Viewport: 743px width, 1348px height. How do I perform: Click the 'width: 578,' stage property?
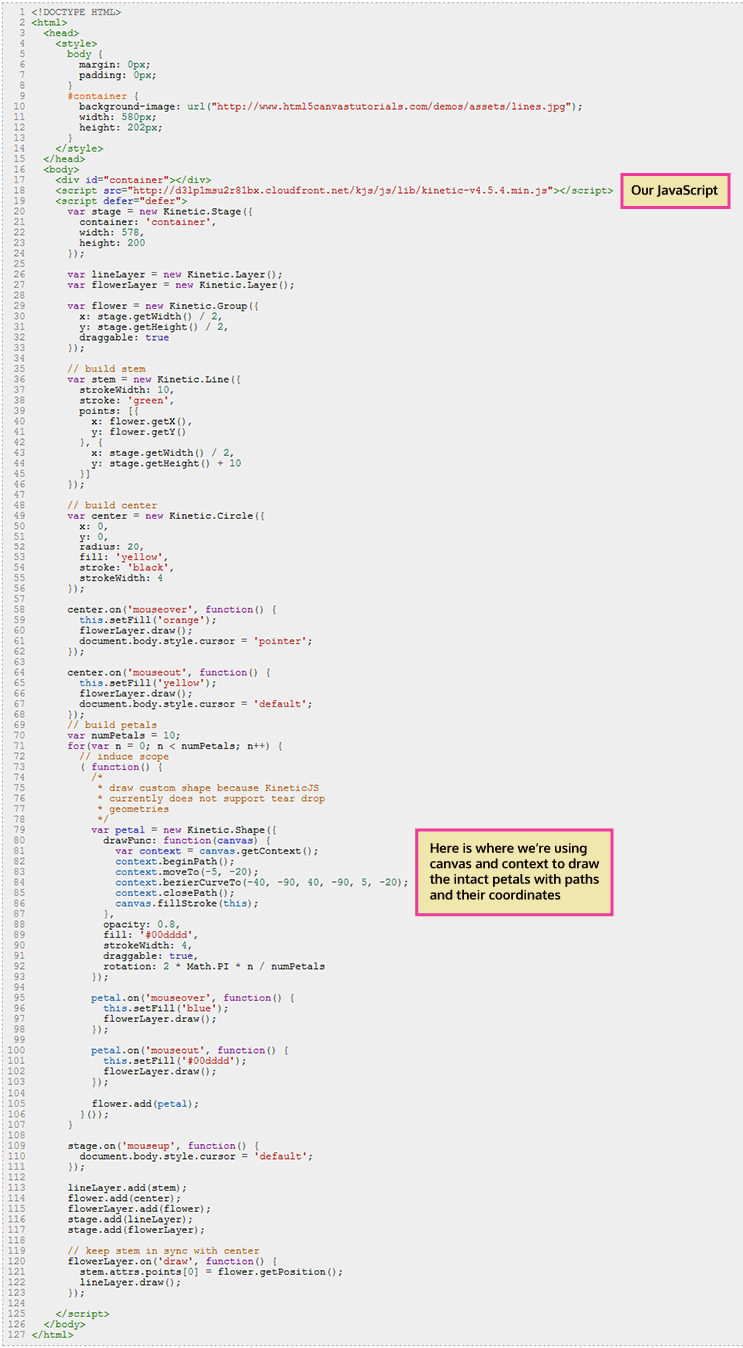113,232
